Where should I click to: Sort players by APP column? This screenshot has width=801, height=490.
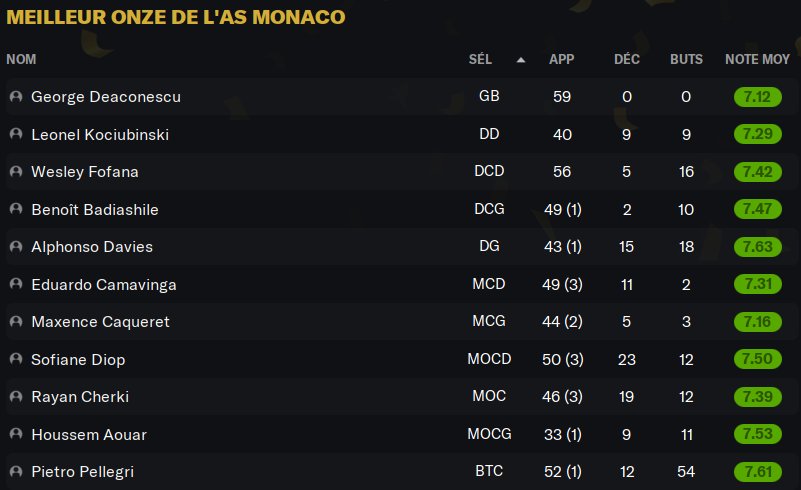(x=561, y=59)
